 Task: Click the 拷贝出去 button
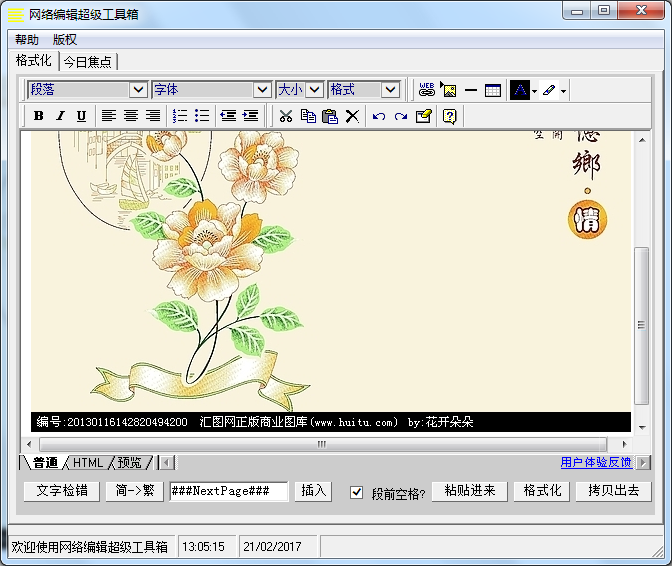pos(614,491)
